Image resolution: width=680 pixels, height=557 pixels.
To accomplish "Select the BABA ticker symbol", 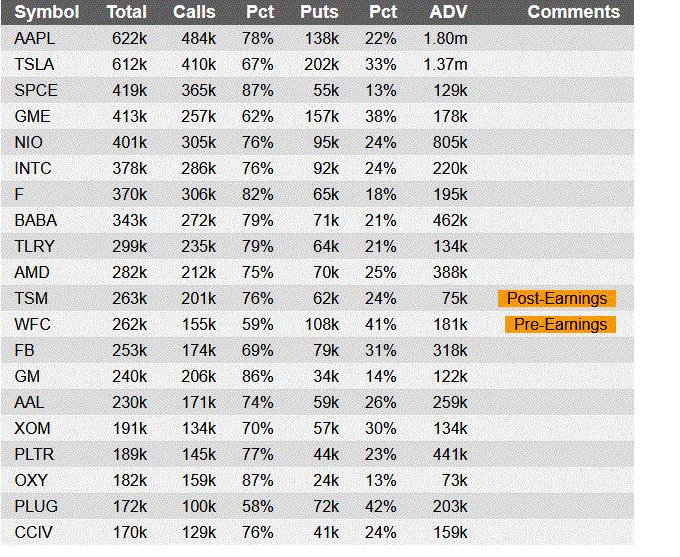I will [x=35, y=220].
